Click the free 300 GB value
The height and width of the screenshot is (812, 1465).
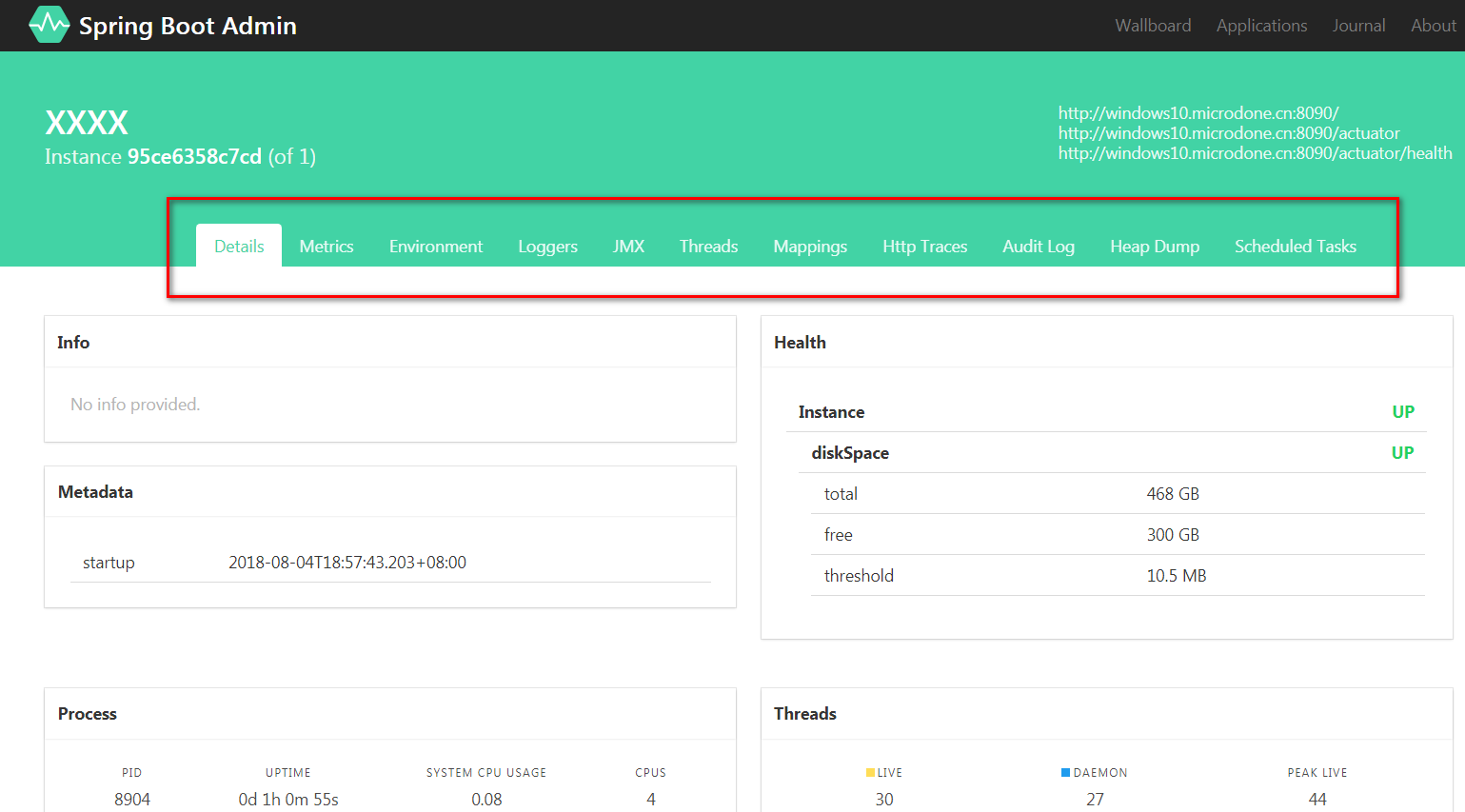pos(1173,534)
